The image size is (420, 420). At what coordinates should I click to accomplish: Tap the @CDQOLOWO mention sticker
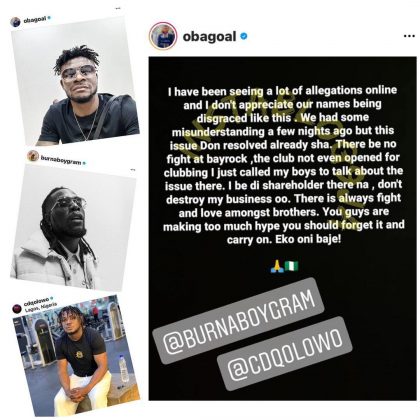[x=285, y=354]
